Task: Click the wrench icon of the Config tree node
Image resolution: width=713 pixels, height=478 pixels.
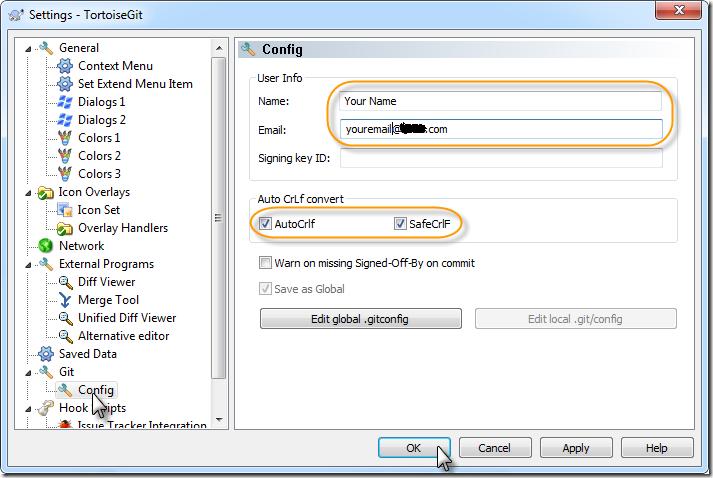Action: coord(65,390)
